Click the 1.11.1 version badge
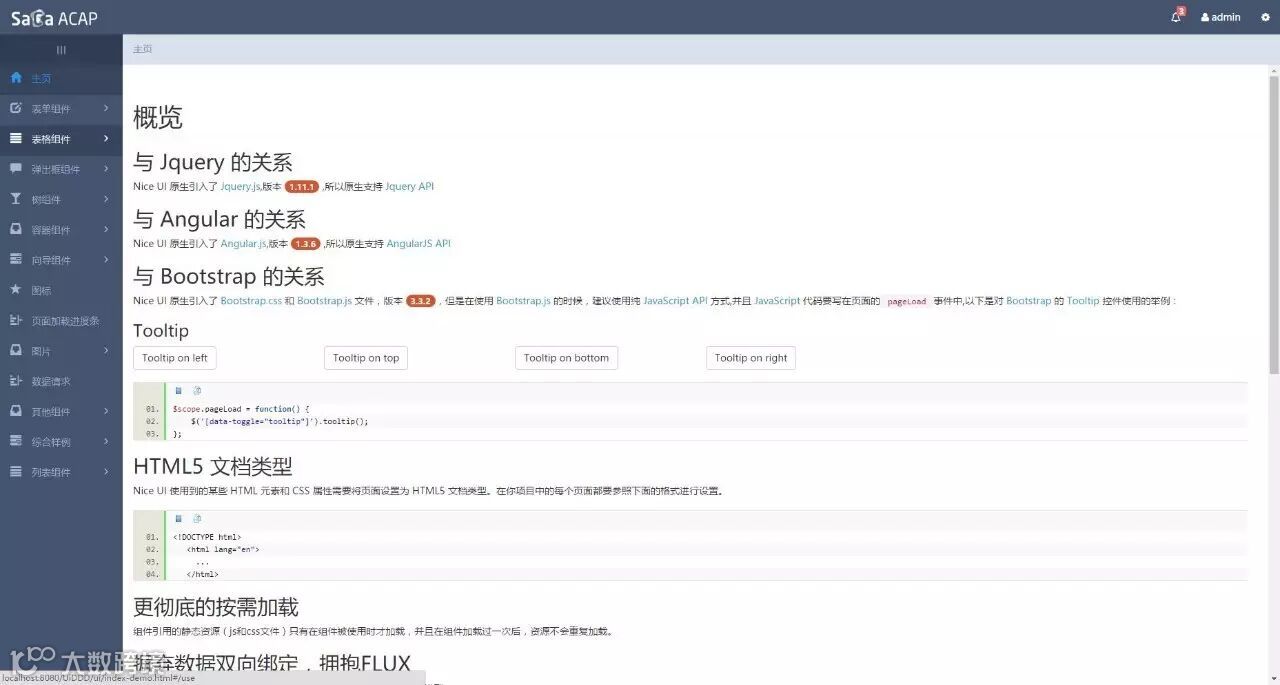 302,187
